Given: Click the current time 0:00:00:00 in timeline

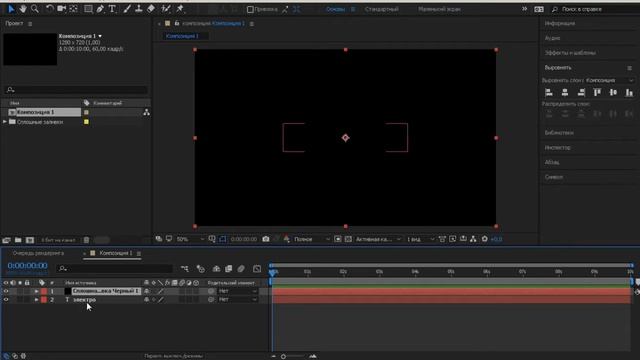Looking at the screenshot, I should (27, 266).
